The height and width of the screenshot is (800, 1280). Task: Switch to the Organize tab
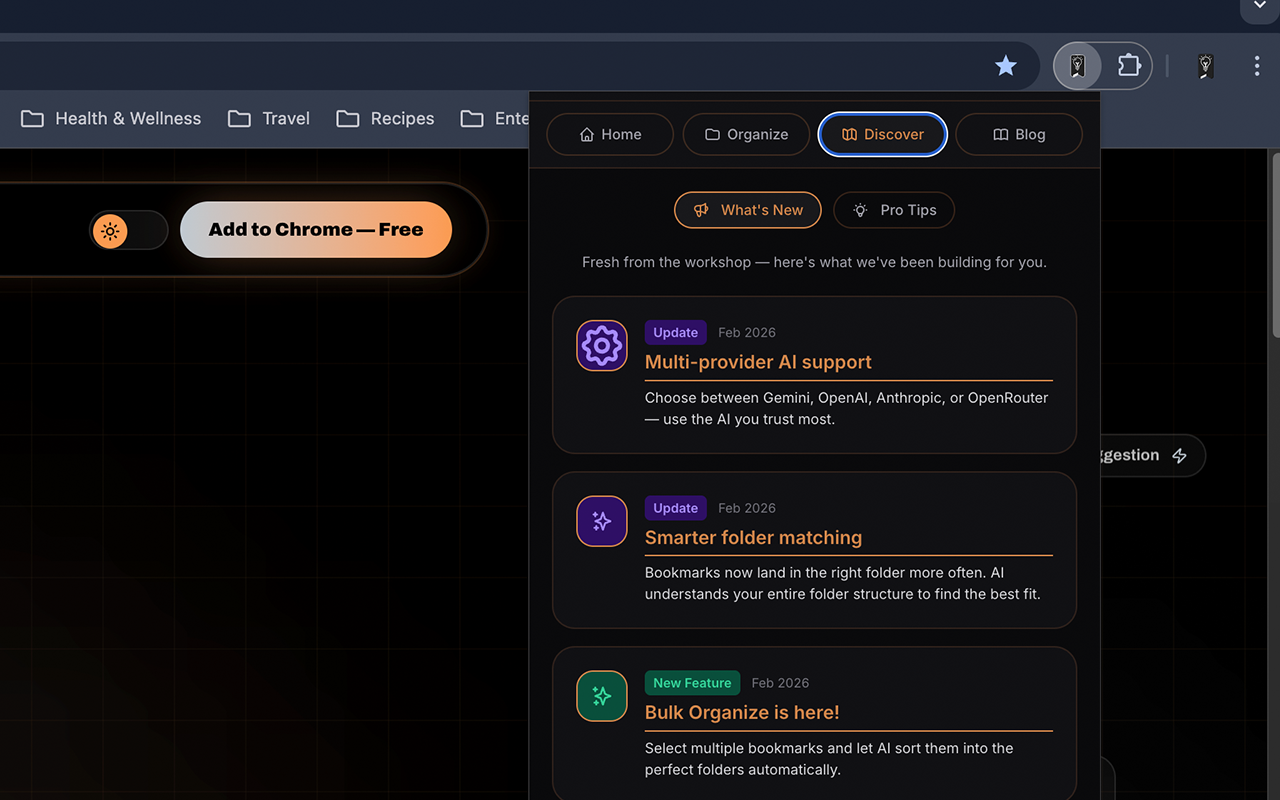coord(746,134)
